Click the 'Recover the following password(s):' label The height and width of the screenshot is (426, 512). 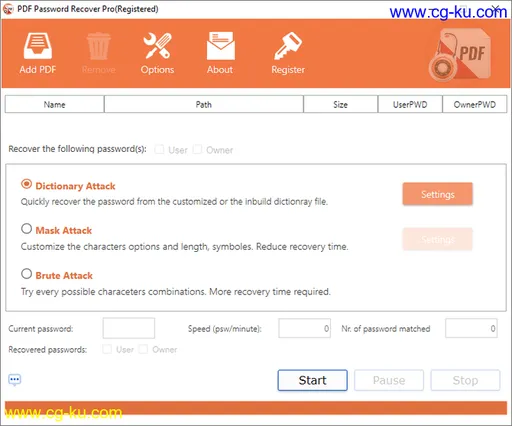pyautogui.click(x=77, y=149)
